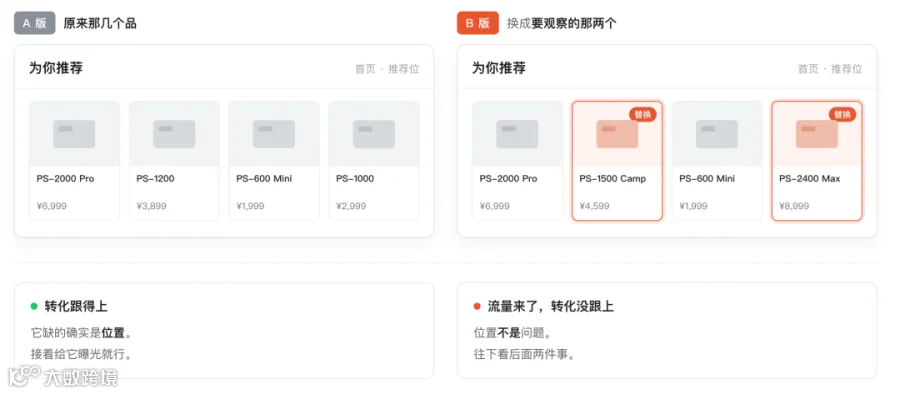
Task: Click the 原来那几个品 title
Action: pos(100,24)
